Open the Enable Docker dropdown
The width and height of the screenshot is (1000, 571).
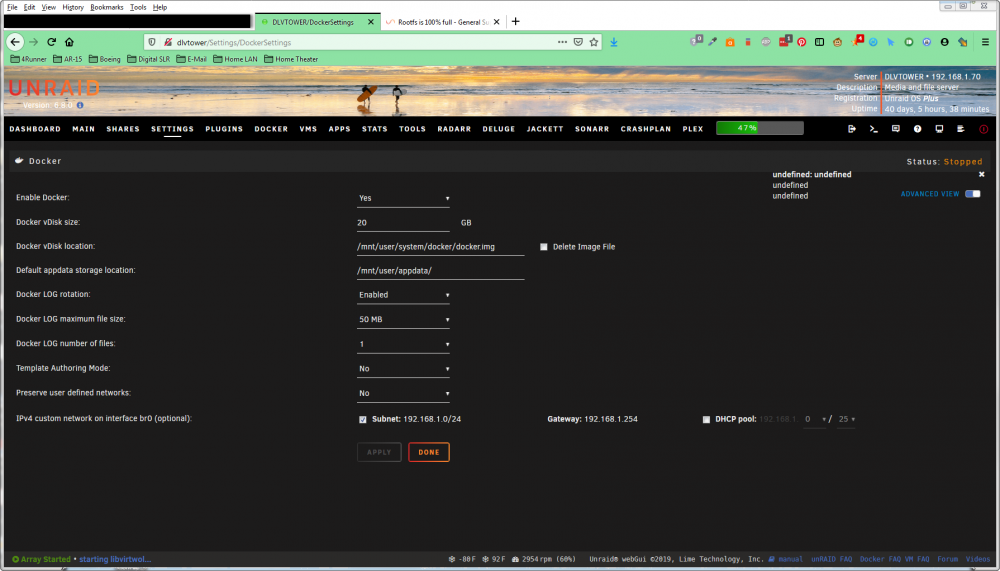(x=403, y=198)
